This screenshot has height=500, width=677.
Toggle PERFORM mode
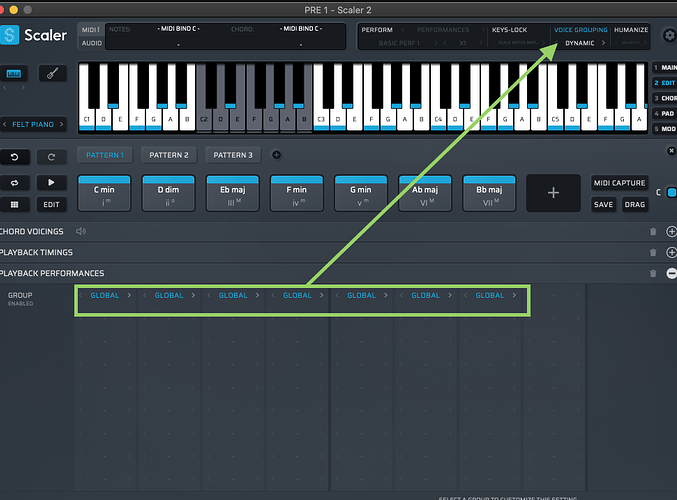click(x=377, y=30)
